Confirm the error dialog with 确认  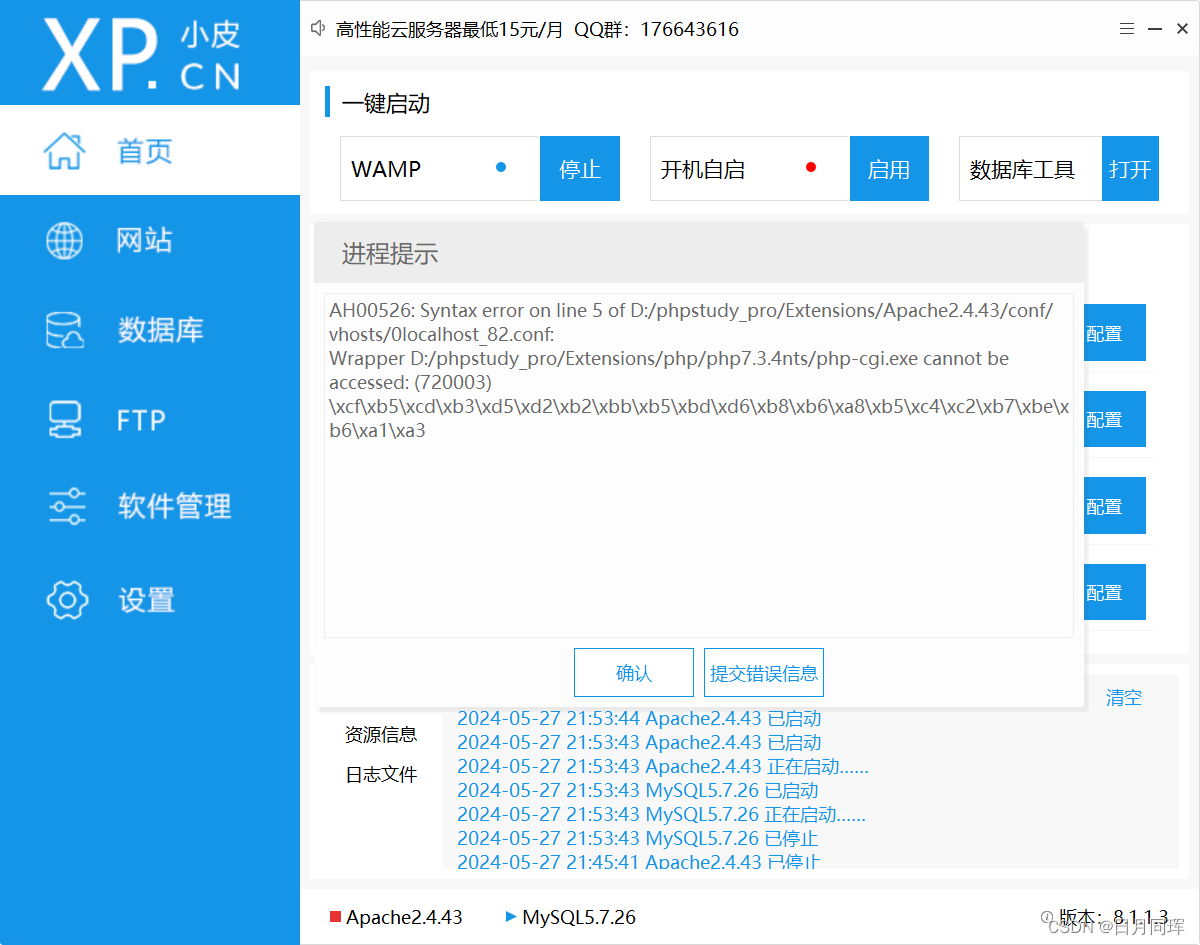click(633, 672)
